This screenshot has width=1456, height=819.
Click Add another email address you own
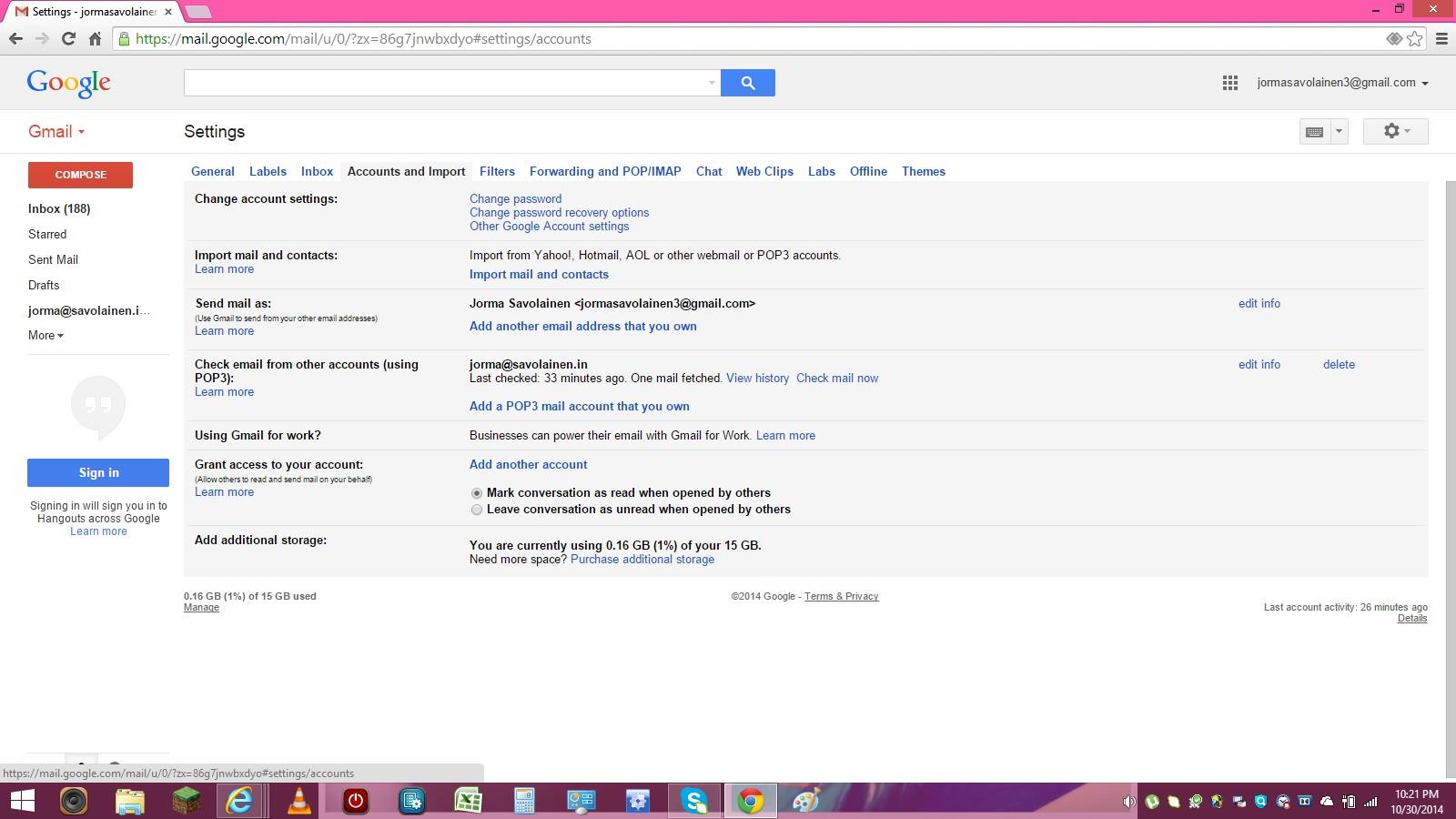pyautogui.click(x=583, y=326)
